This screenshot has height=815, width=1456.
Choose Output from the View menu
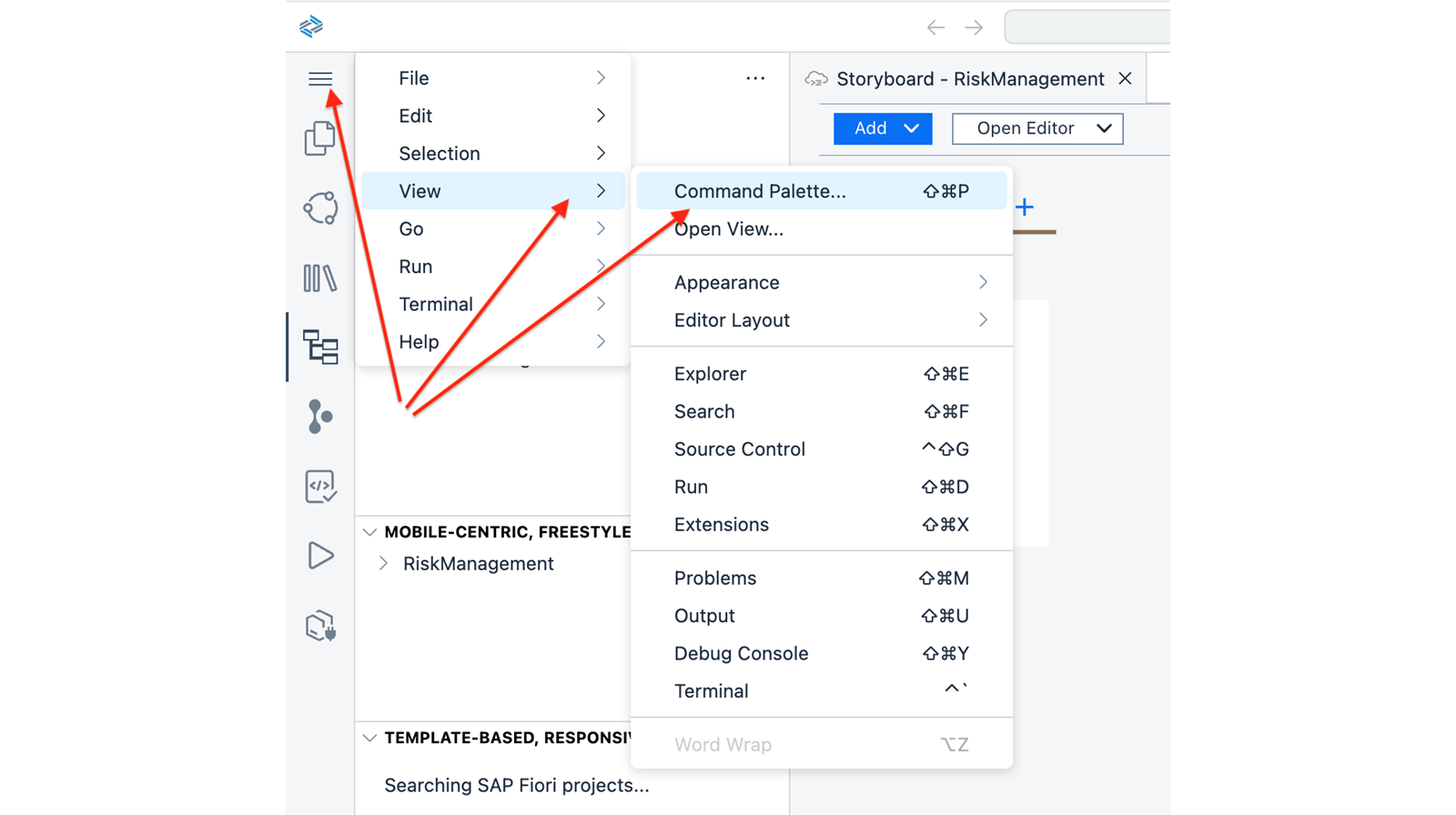[822, 616]
